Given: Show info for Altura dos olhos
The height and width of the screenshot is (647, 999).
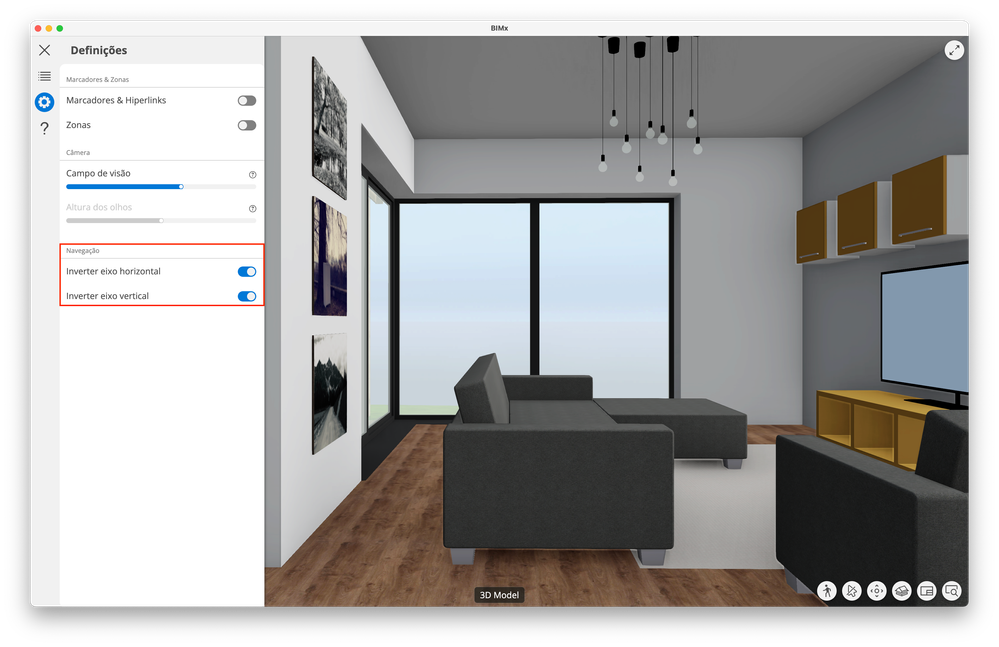Looking at the screenshot, I should pos(252,208).
